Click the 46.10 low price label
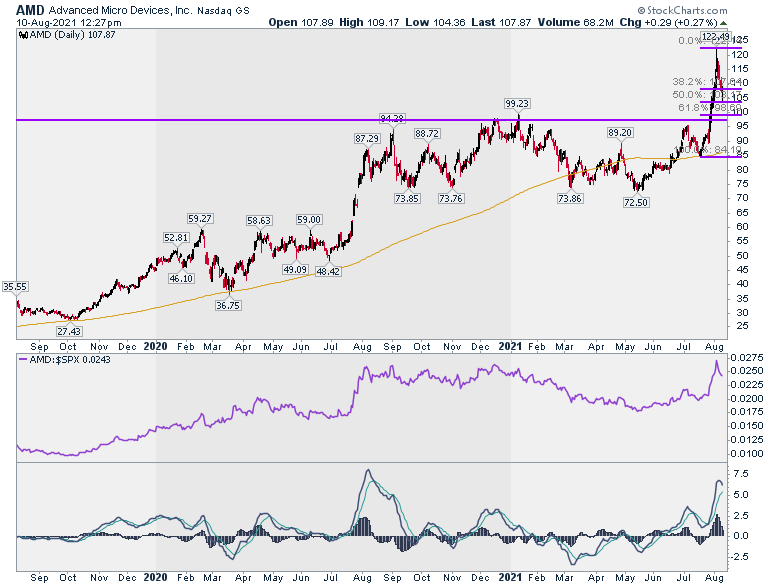The image size is (780, 586). pos(181,278)
